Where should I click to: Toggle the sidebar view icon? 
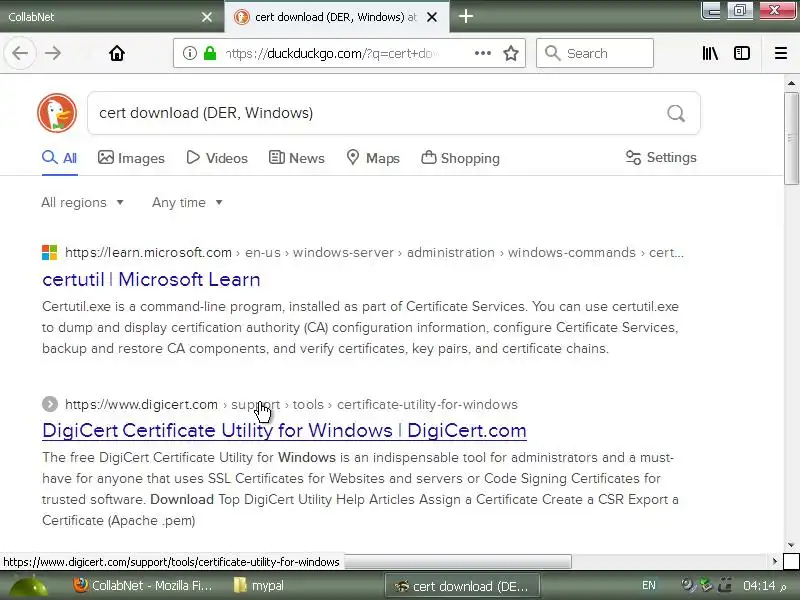click(741, 53)
